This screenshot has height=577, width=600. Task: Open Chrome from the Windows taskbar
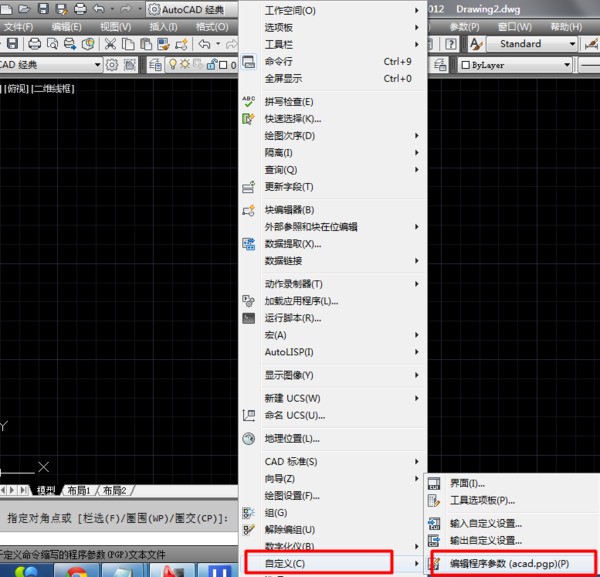pos(75,571)
